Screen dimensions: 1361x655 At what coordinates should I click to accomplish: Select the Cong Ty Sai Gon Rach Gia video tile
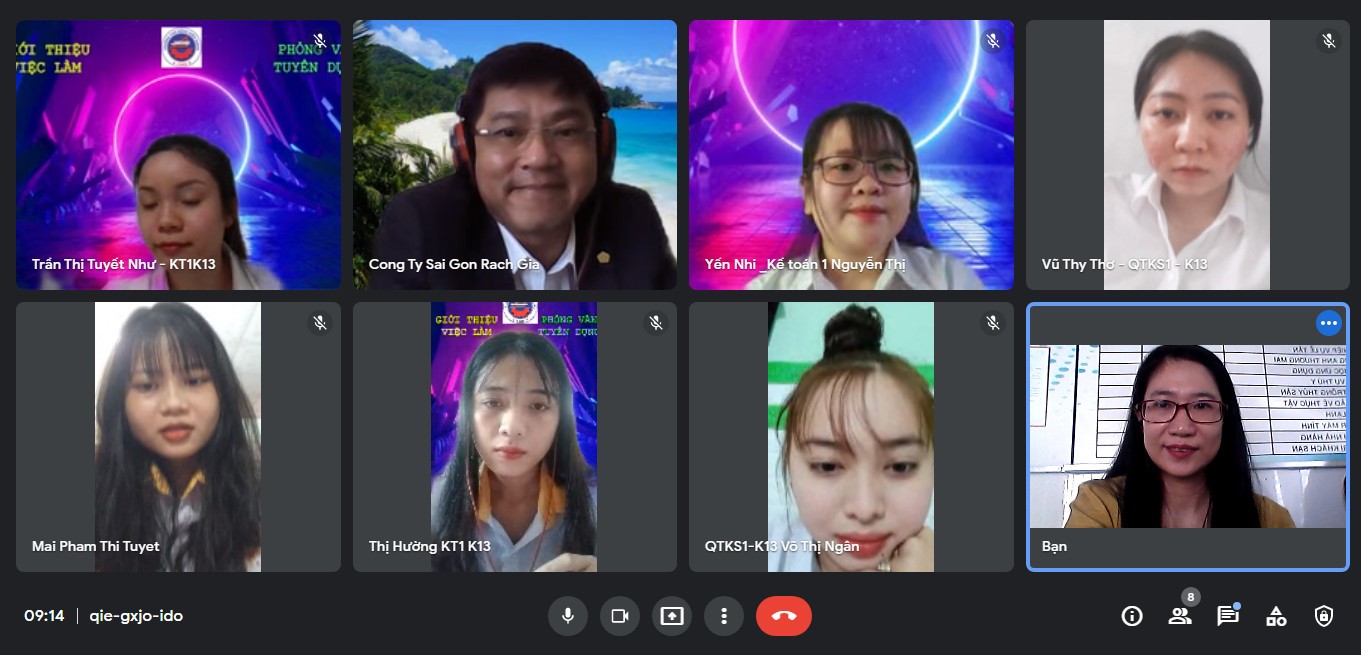(x=514, y=155)
